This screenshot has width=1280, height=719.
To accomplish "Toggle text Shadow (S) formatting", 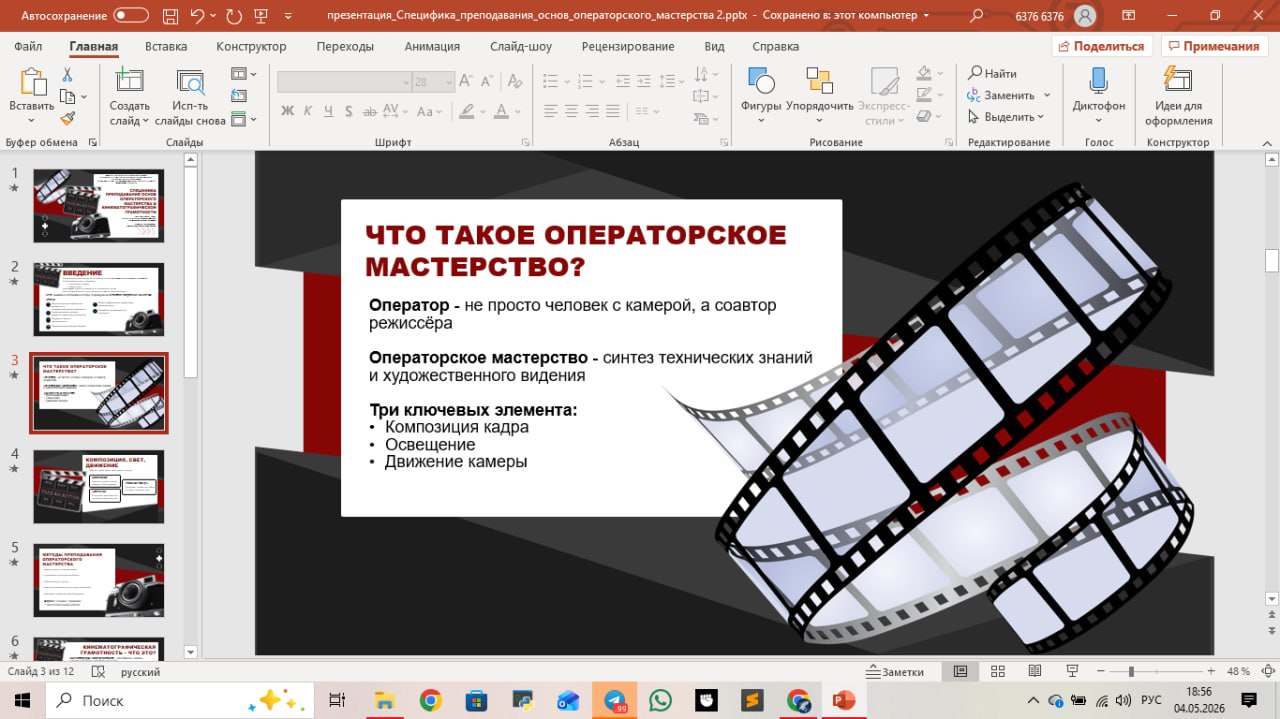I will click(x=347, y=111).
